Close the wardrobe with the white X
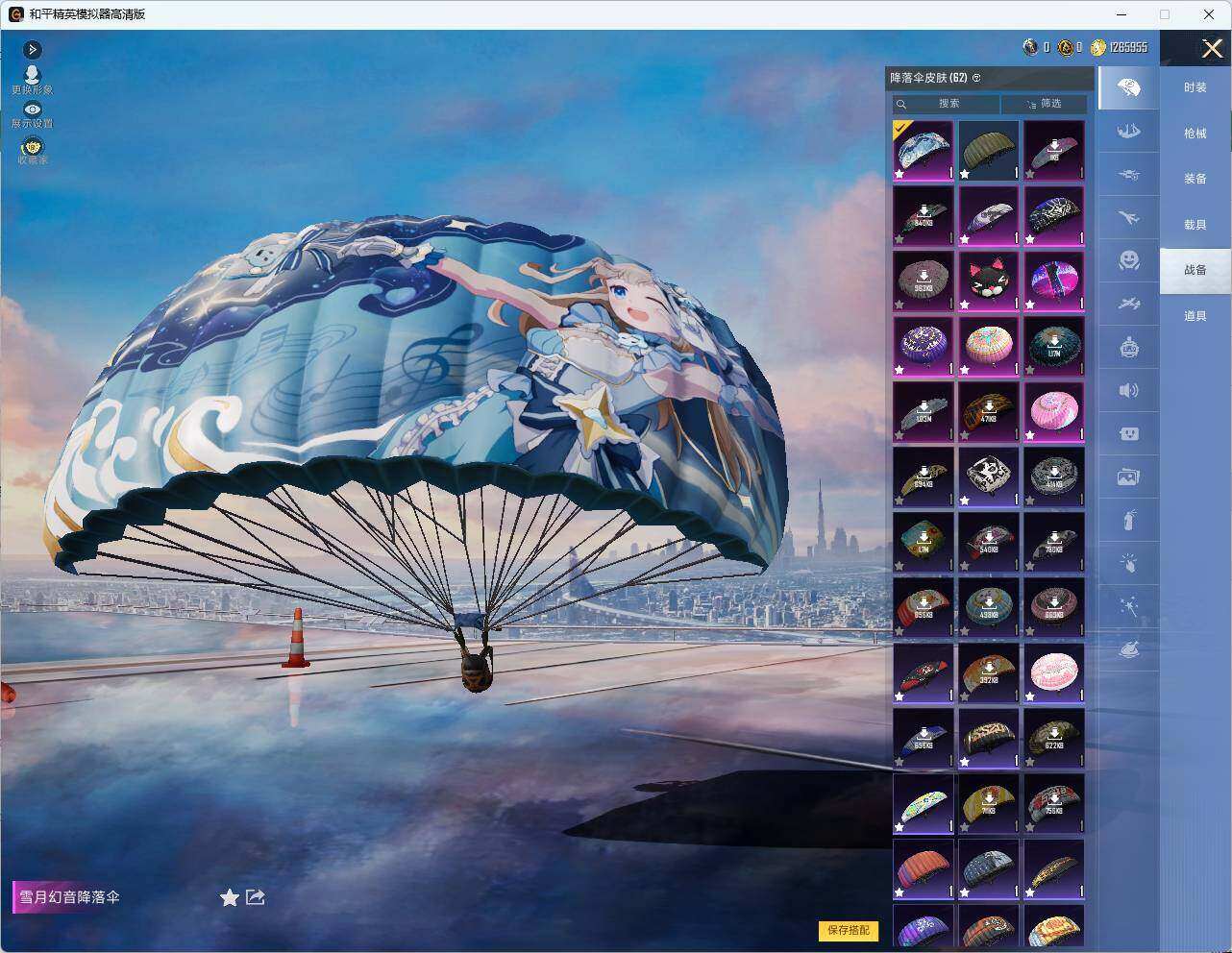Viewport: 1232px width, 953px height. pyautogui.click(x=1212, y=48)
